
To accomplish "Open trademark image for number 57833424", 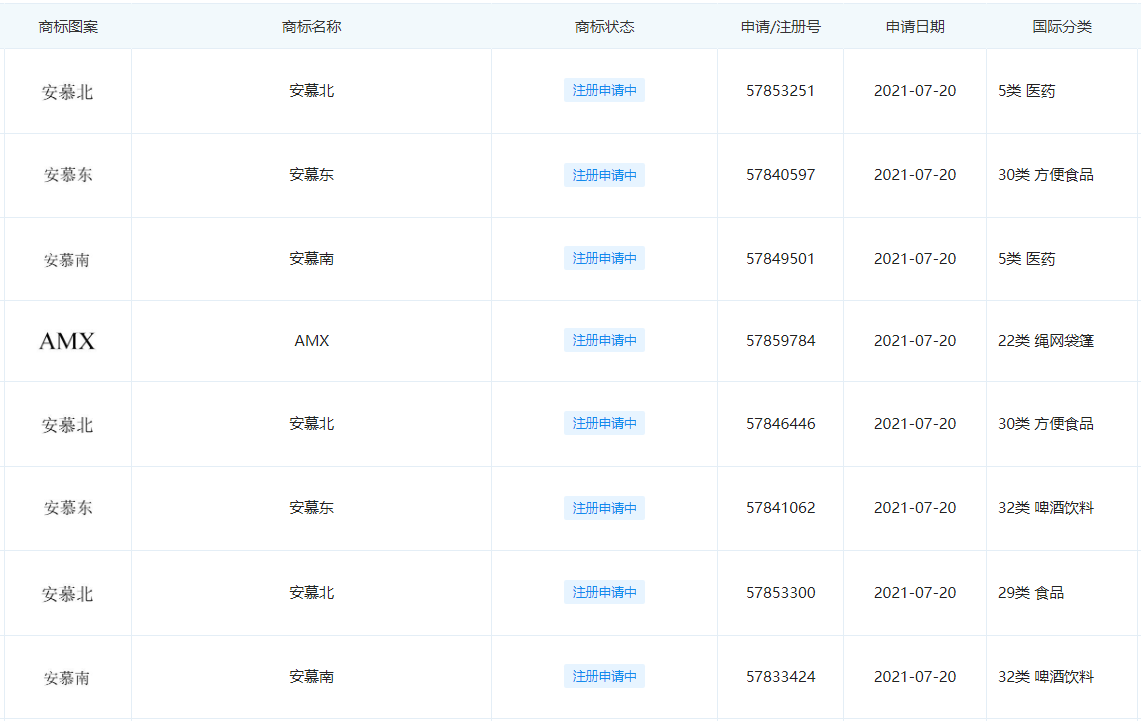I will tap(68, 678).
